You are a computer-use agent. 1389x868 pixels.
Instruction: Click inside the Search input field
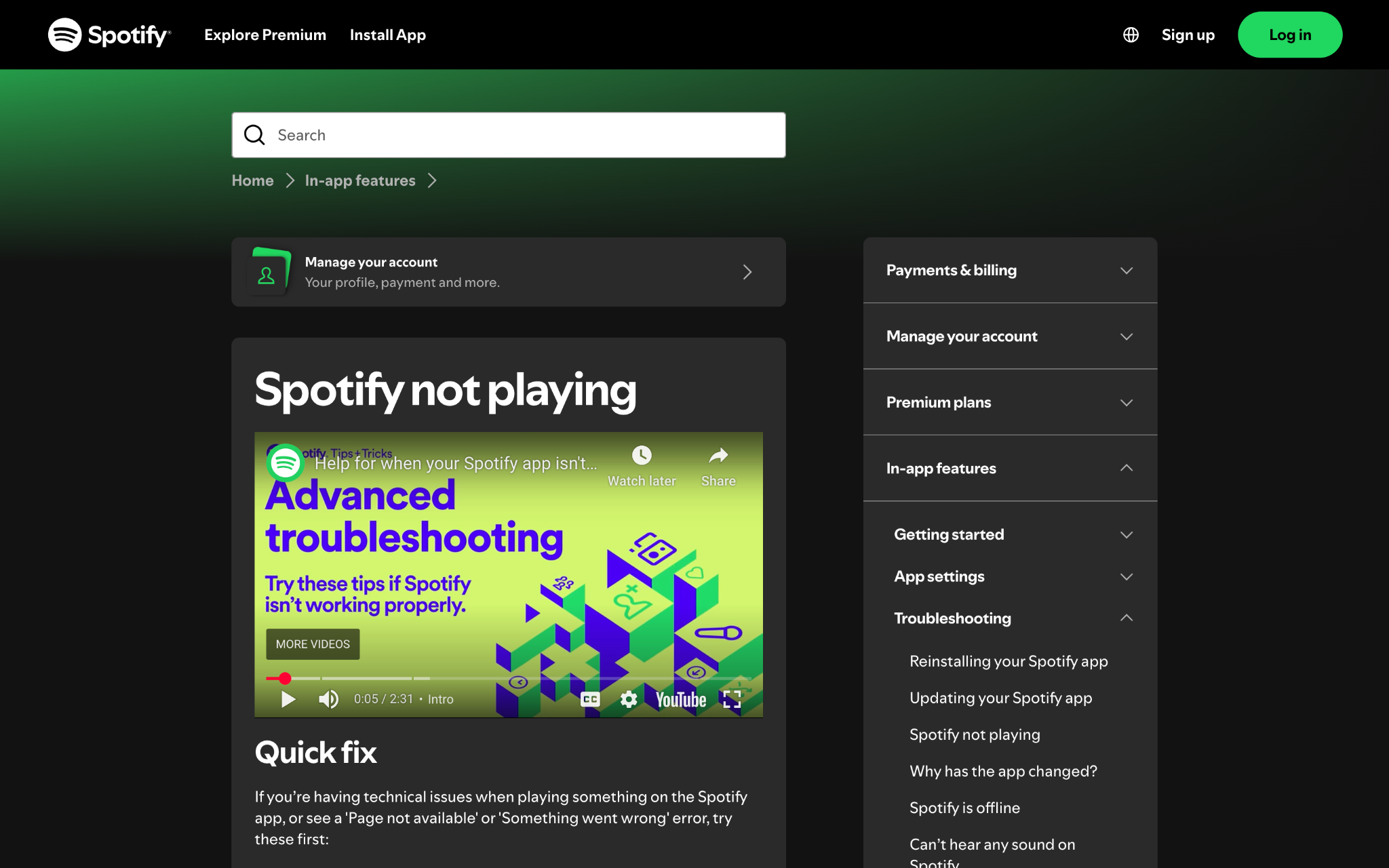point(509,135)
